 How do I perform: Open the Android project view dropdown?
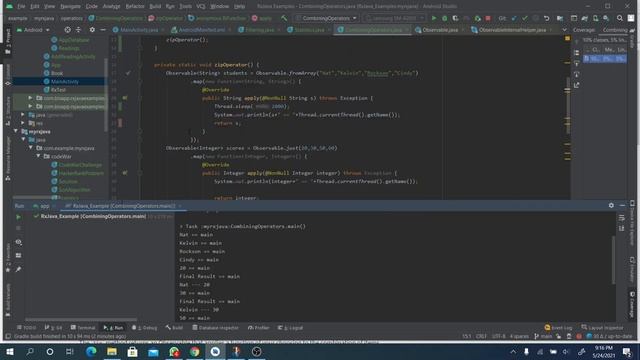33,30
